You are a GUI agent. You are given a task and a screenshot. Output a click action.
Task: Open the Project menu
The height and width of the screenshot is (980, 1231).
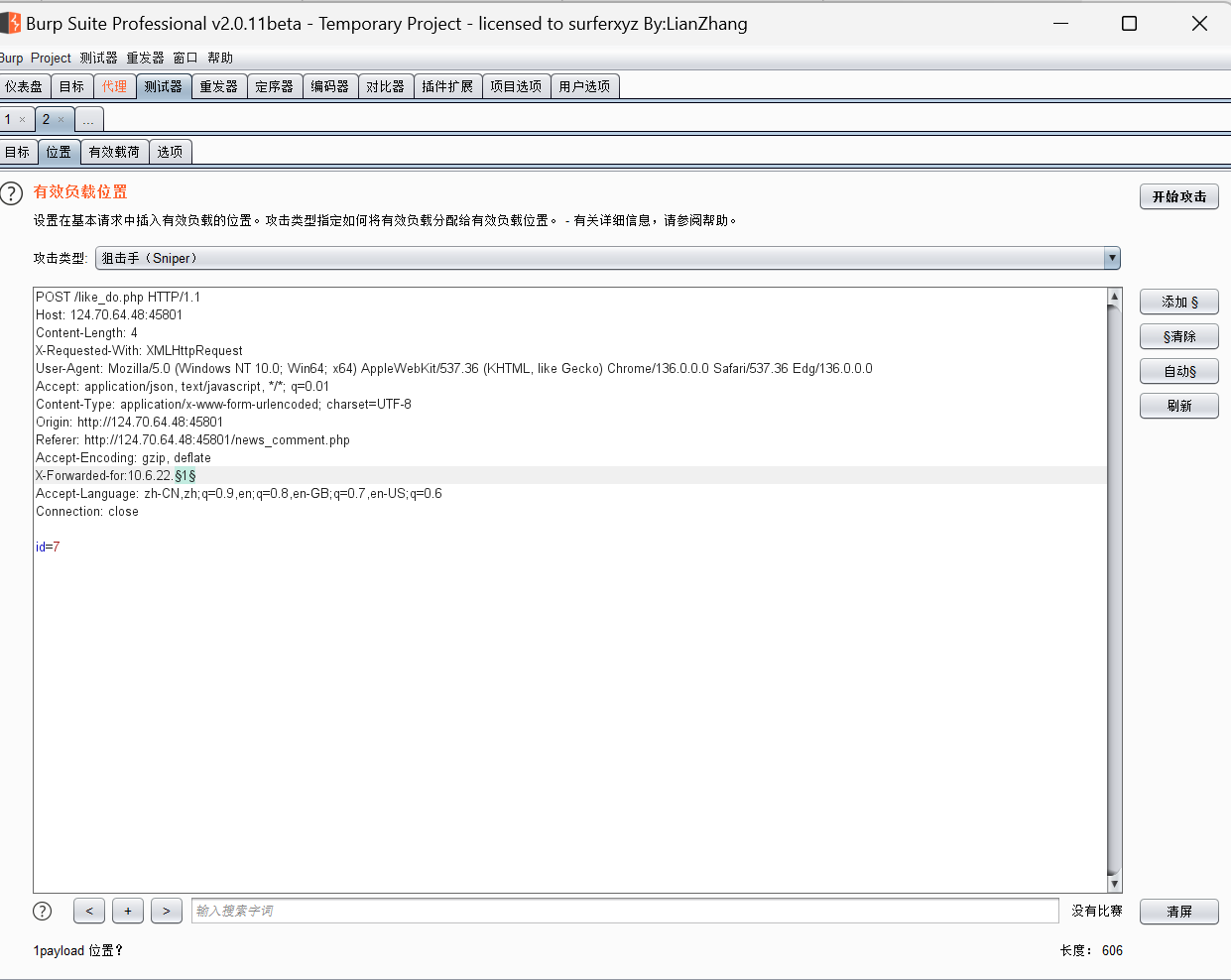point(51,58)
